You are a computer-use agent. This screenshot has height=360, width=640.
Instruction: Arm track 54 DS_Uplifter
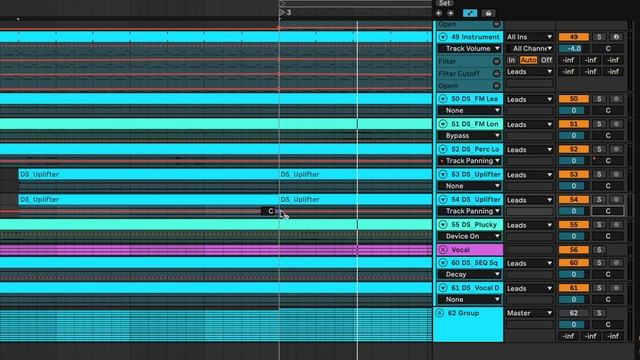point(616,199)
